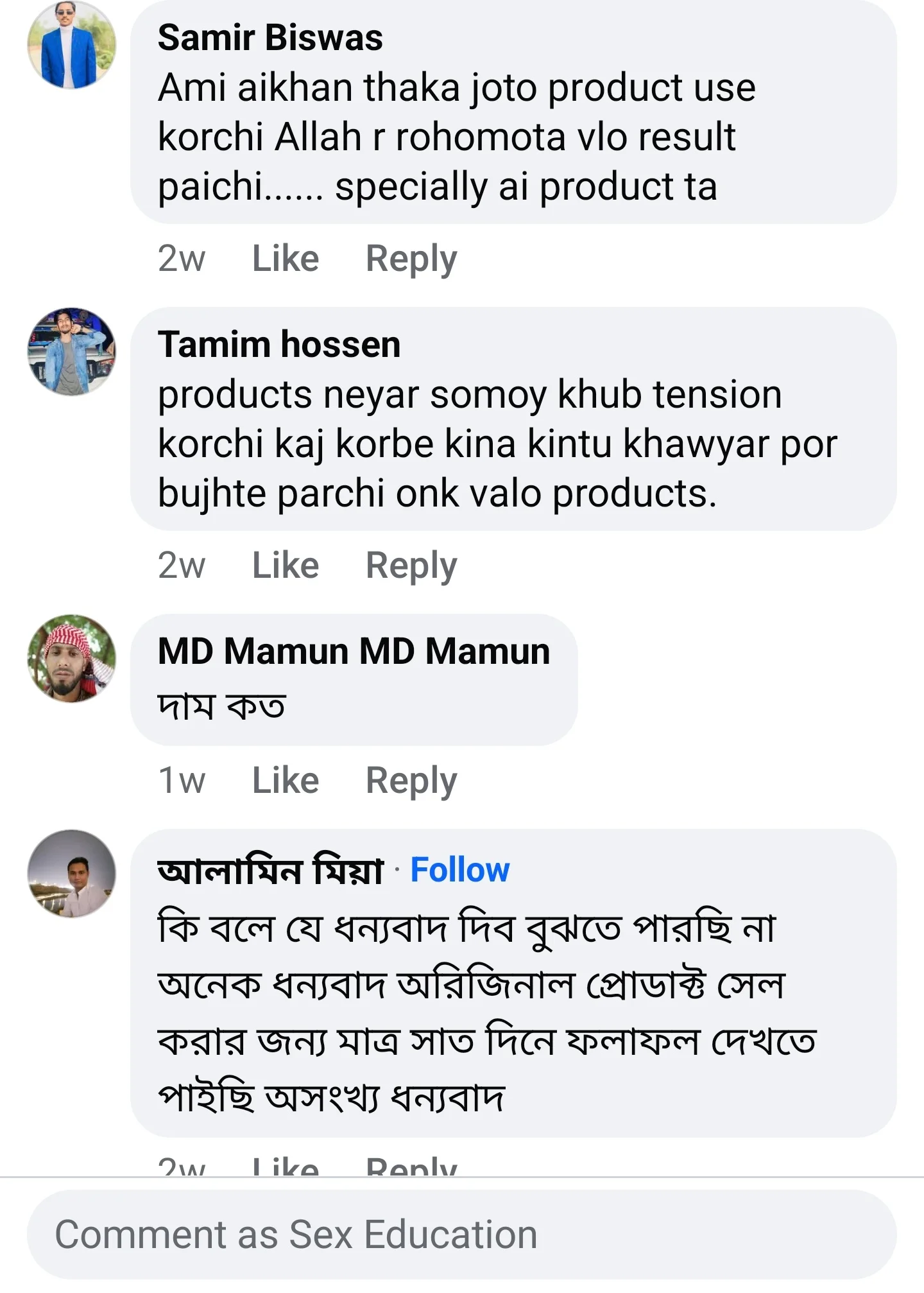
Task: Open the comment text of Samir Biswas
Action: (x=449, y=136)
